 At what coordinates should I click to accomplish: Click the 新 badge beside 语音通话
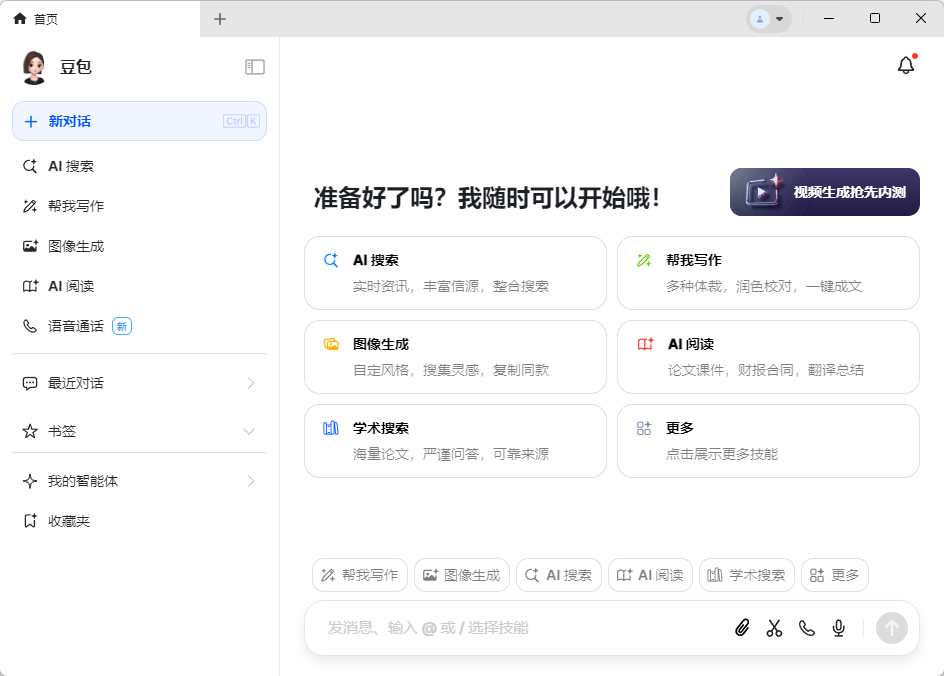tap(122, 326)
